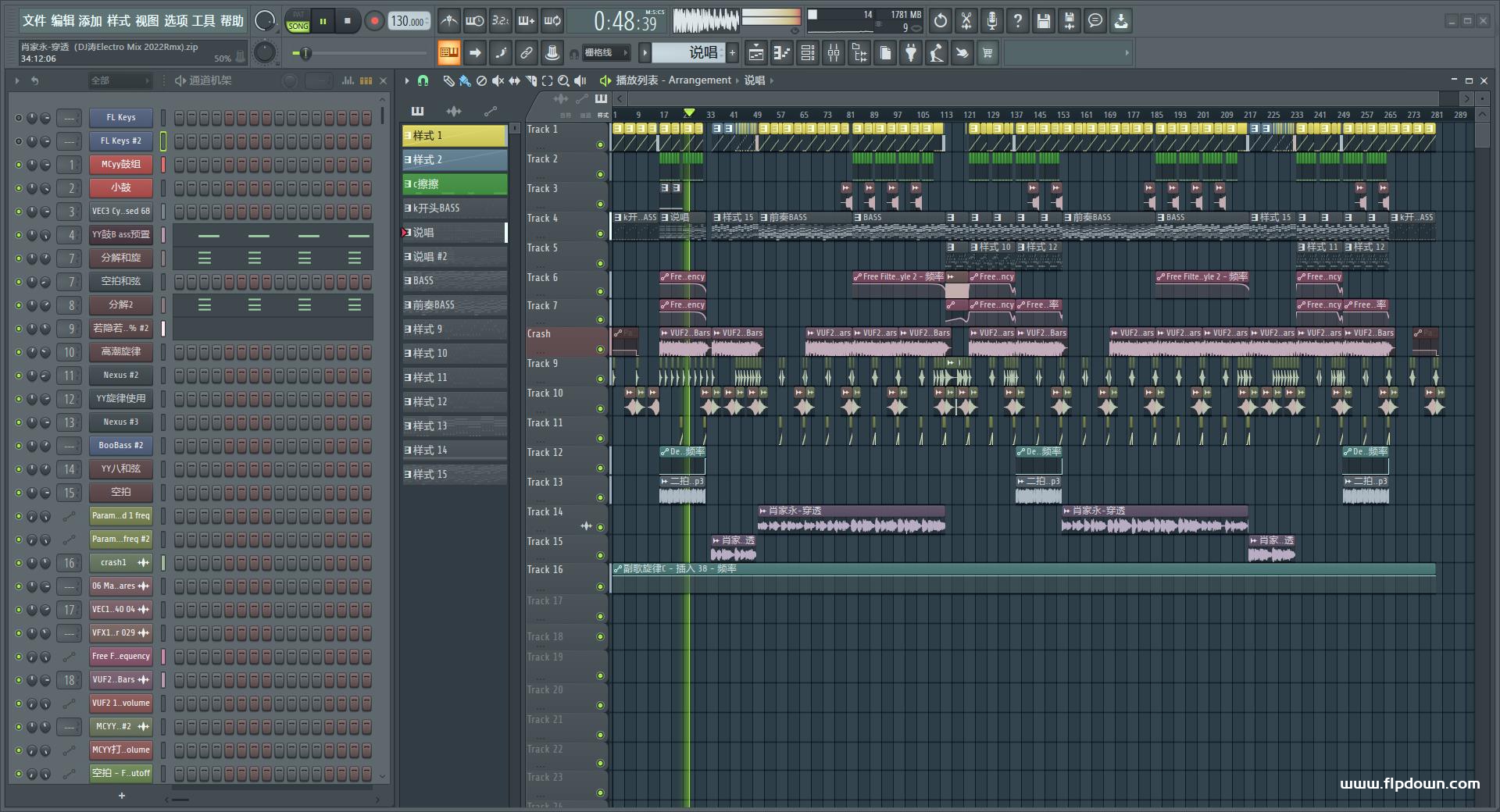Click the export audio (save with waveform) icon
This screenshot has width=1500, height=812.
tap(1070, 21)
